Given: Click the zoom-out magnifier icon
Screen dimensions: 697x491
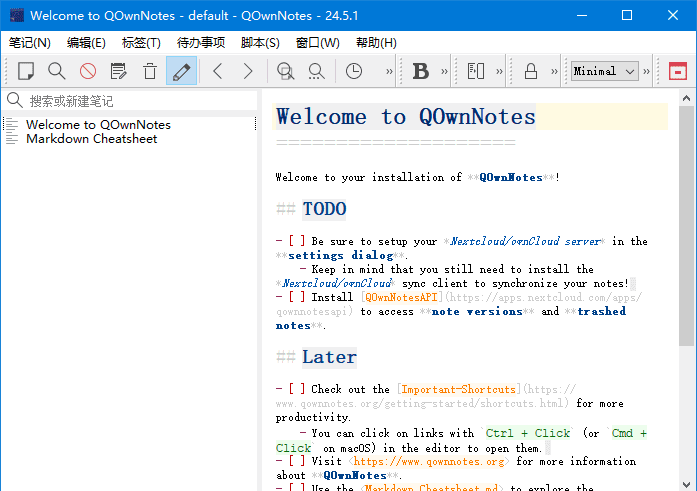Looking at the screenshot, I should [316, 71].
